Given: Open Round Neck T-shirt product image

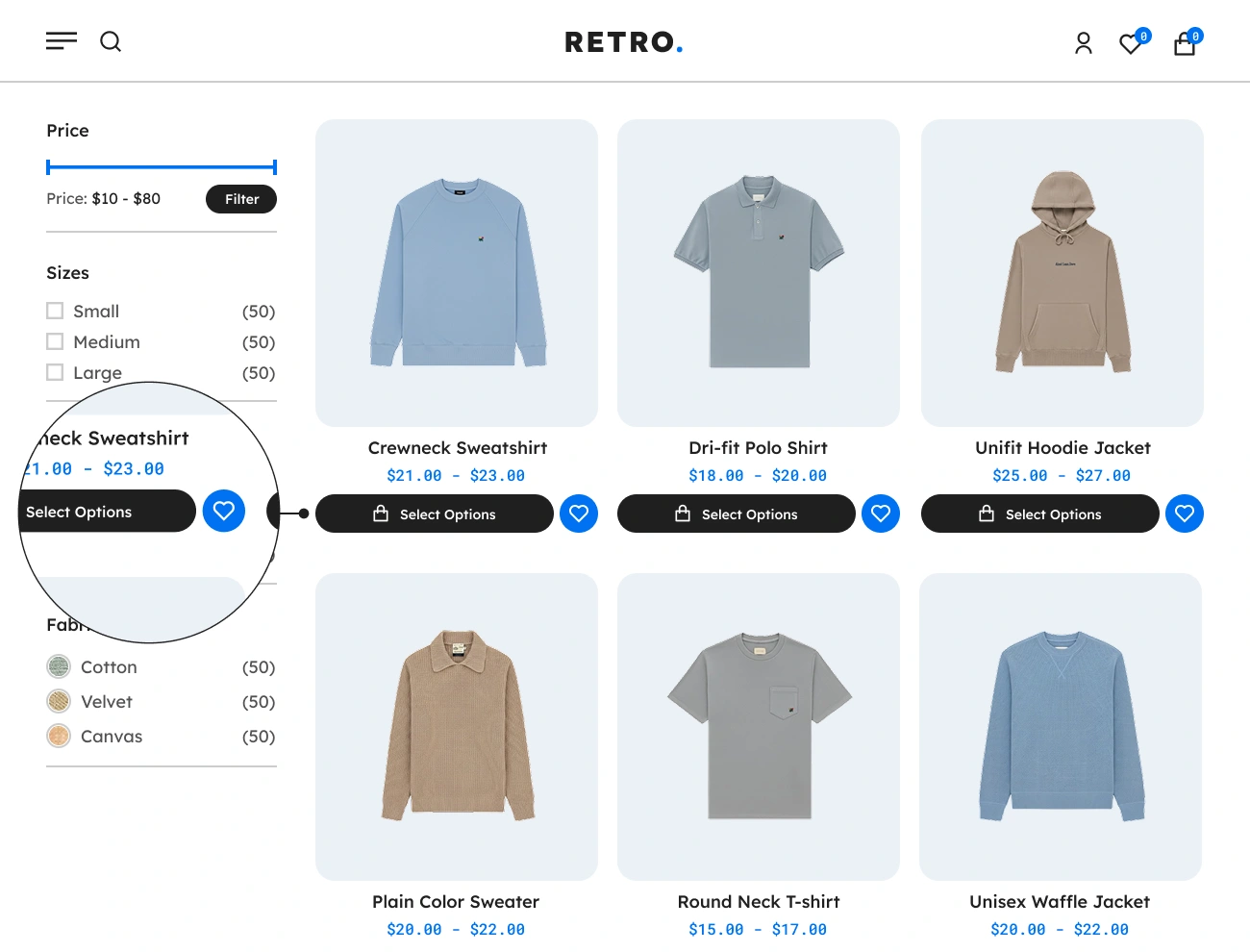Looking at the screenshot, I should (x=759, y=727).
